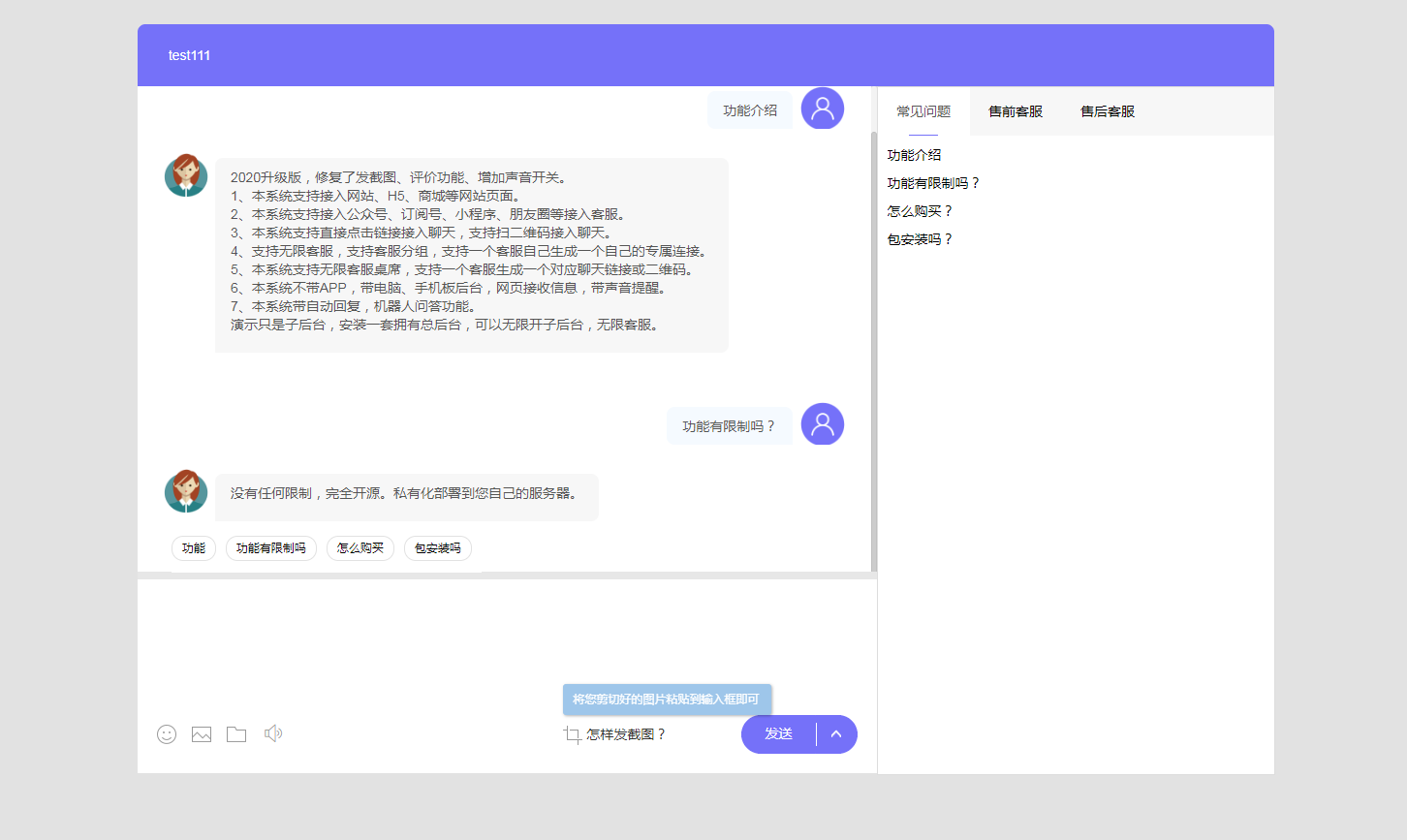This screenshot has height=840, width=1407.
Task: Toggle the sound speaker icon
Action: tap(273, 733)
